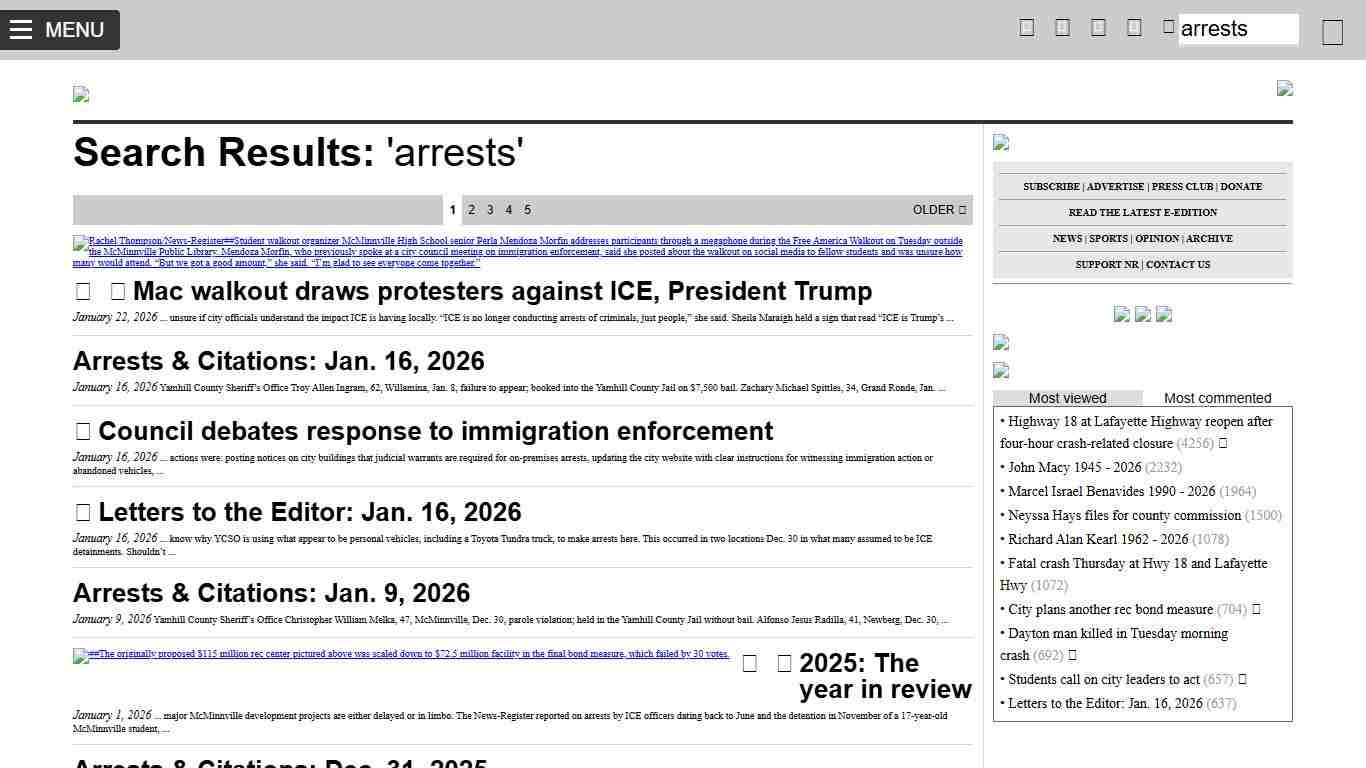Click the site logo image at top left

coord(81,95)
